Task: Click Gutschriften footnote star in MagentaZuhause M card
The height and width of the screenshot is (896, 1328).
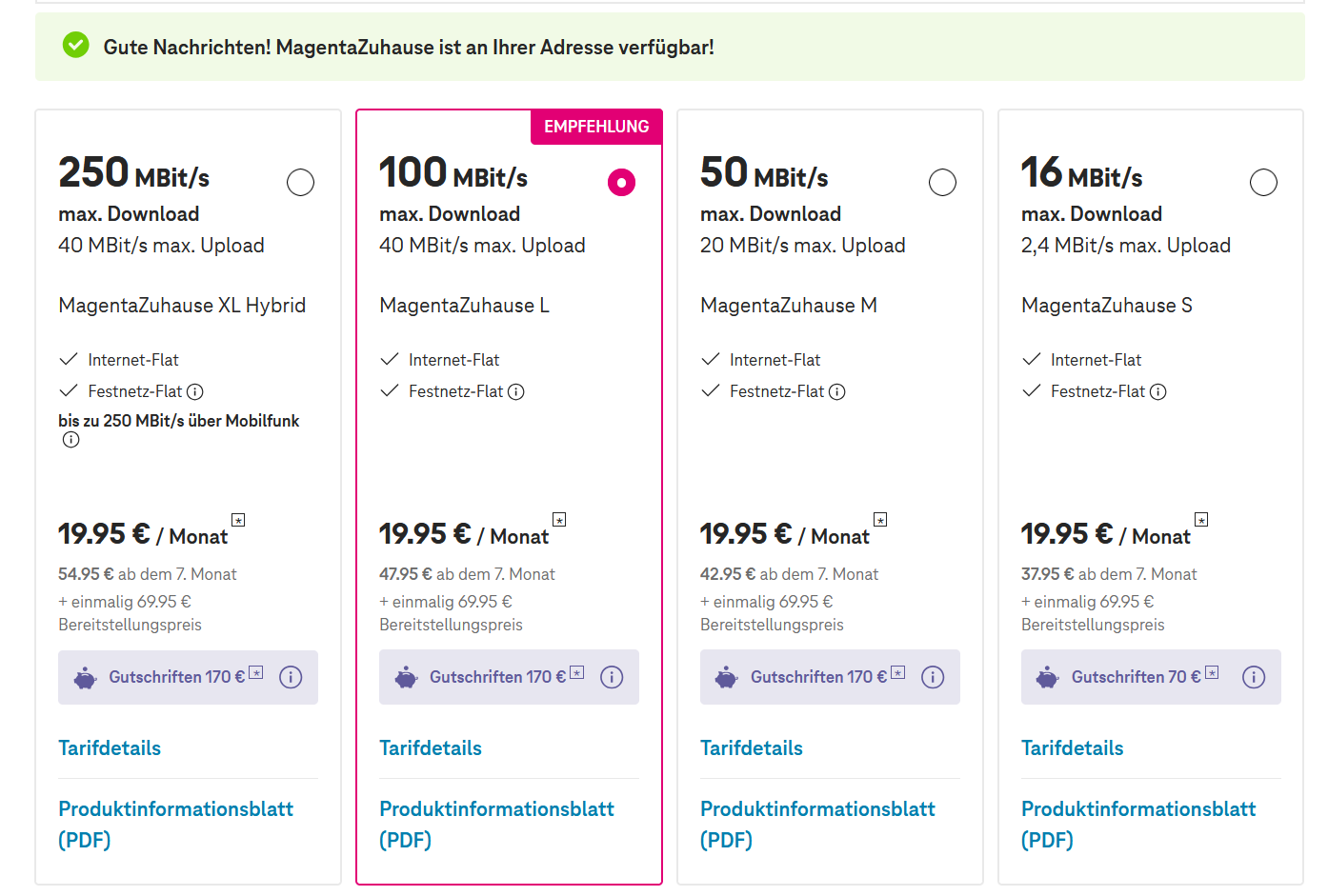Action: pos(898,673)
